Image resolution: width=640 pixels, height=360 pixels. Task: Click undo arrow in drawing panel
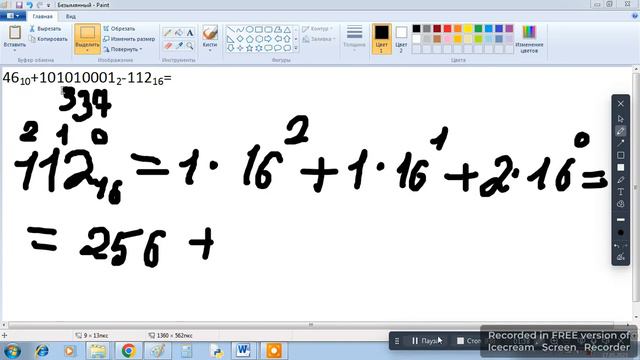point(618,246)
